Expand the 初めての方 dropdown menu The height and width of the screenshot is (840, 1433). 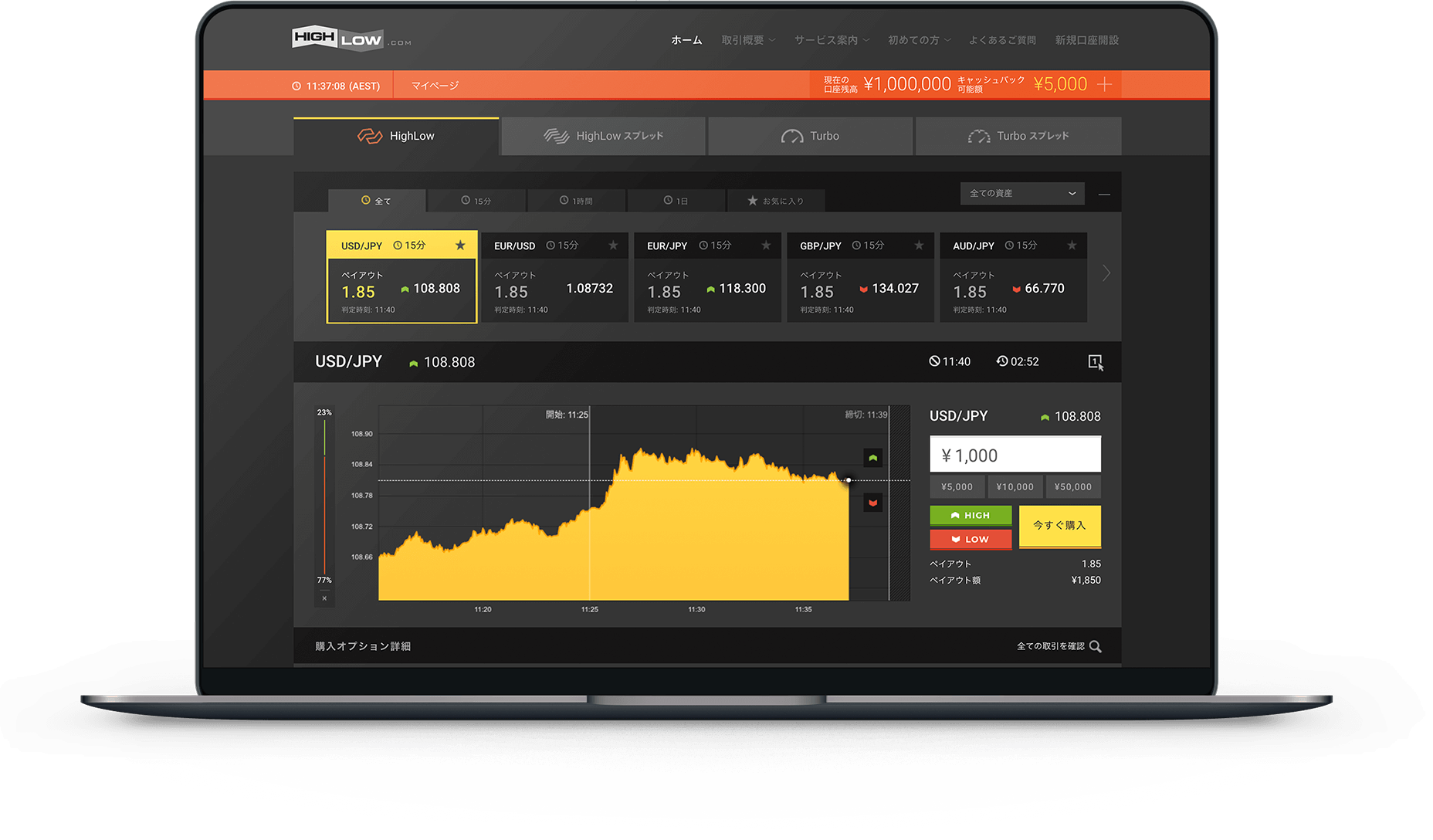(919, 40)
